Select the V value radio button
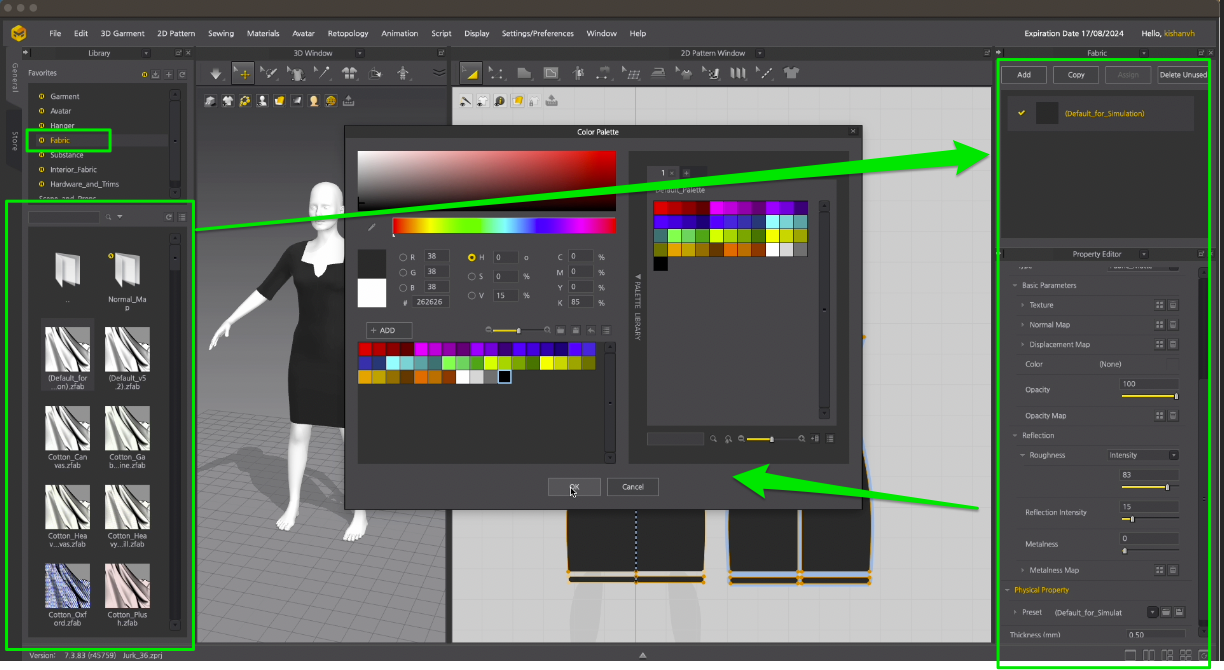 [x=472, y=295]
